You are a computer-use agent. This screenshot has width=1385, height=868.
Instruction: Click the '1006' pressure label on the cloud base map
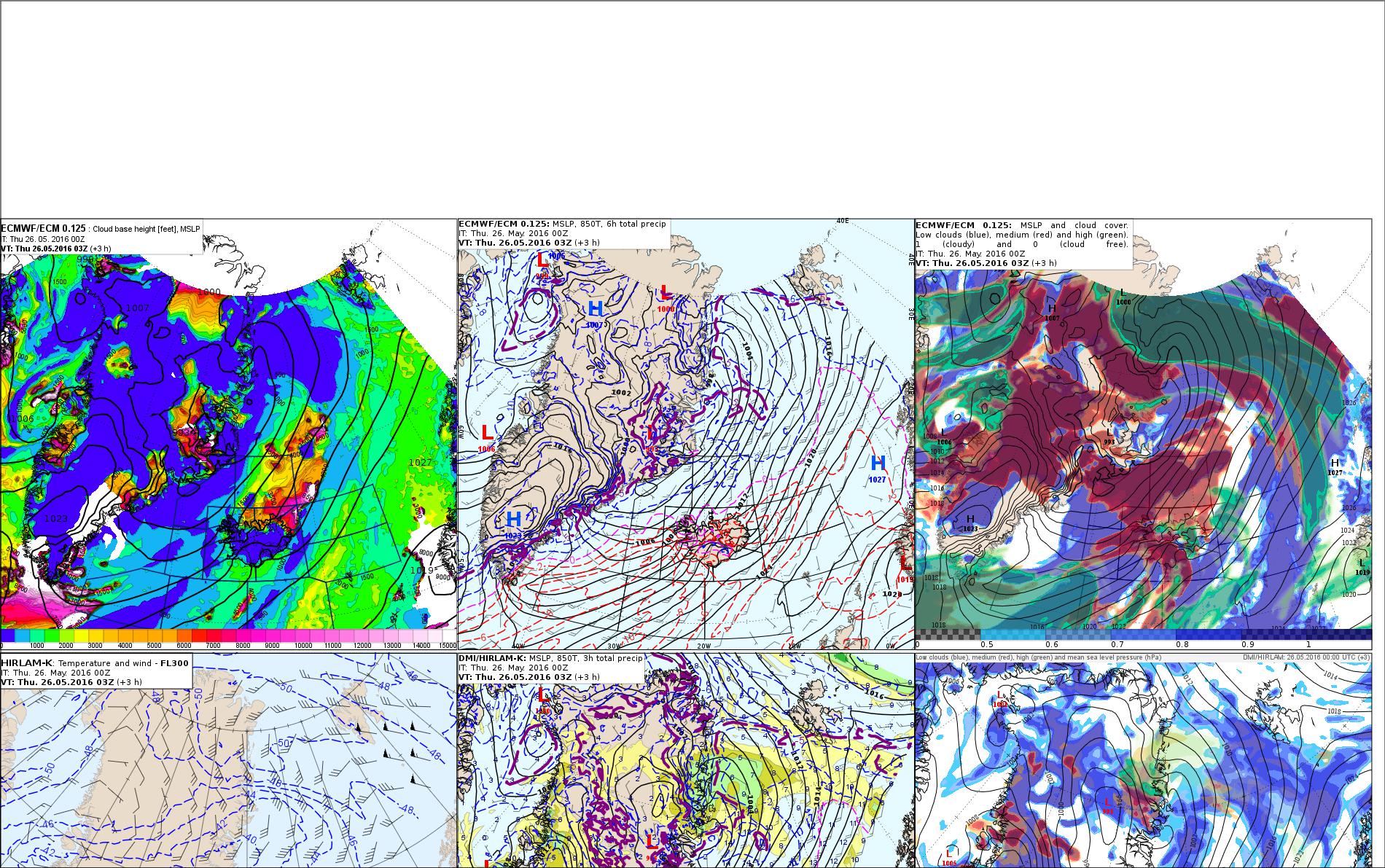tap(23, 419)
